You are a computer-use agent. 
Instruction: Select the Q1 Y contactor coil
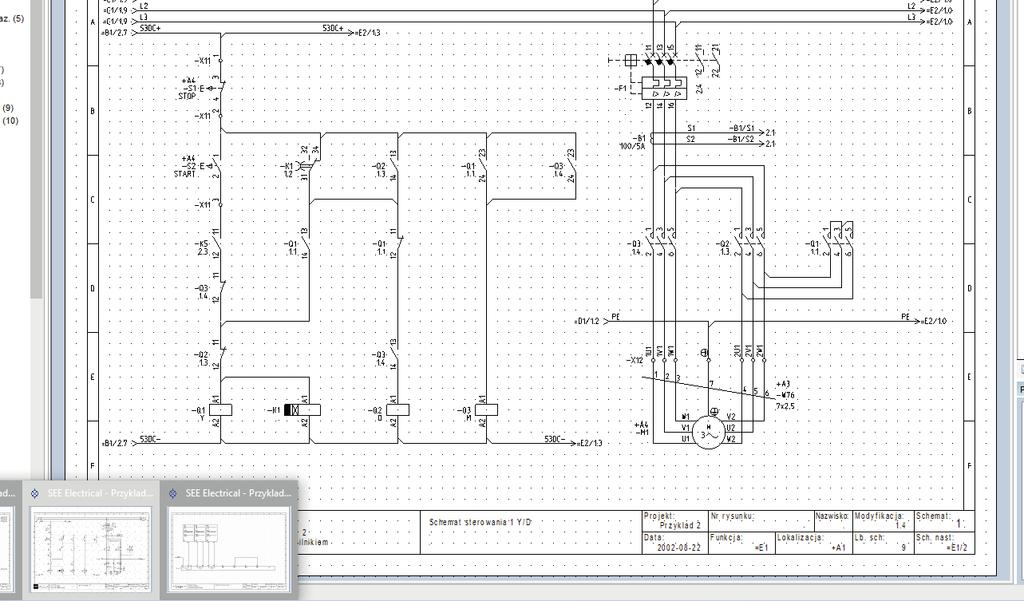(x=221, y=410)
